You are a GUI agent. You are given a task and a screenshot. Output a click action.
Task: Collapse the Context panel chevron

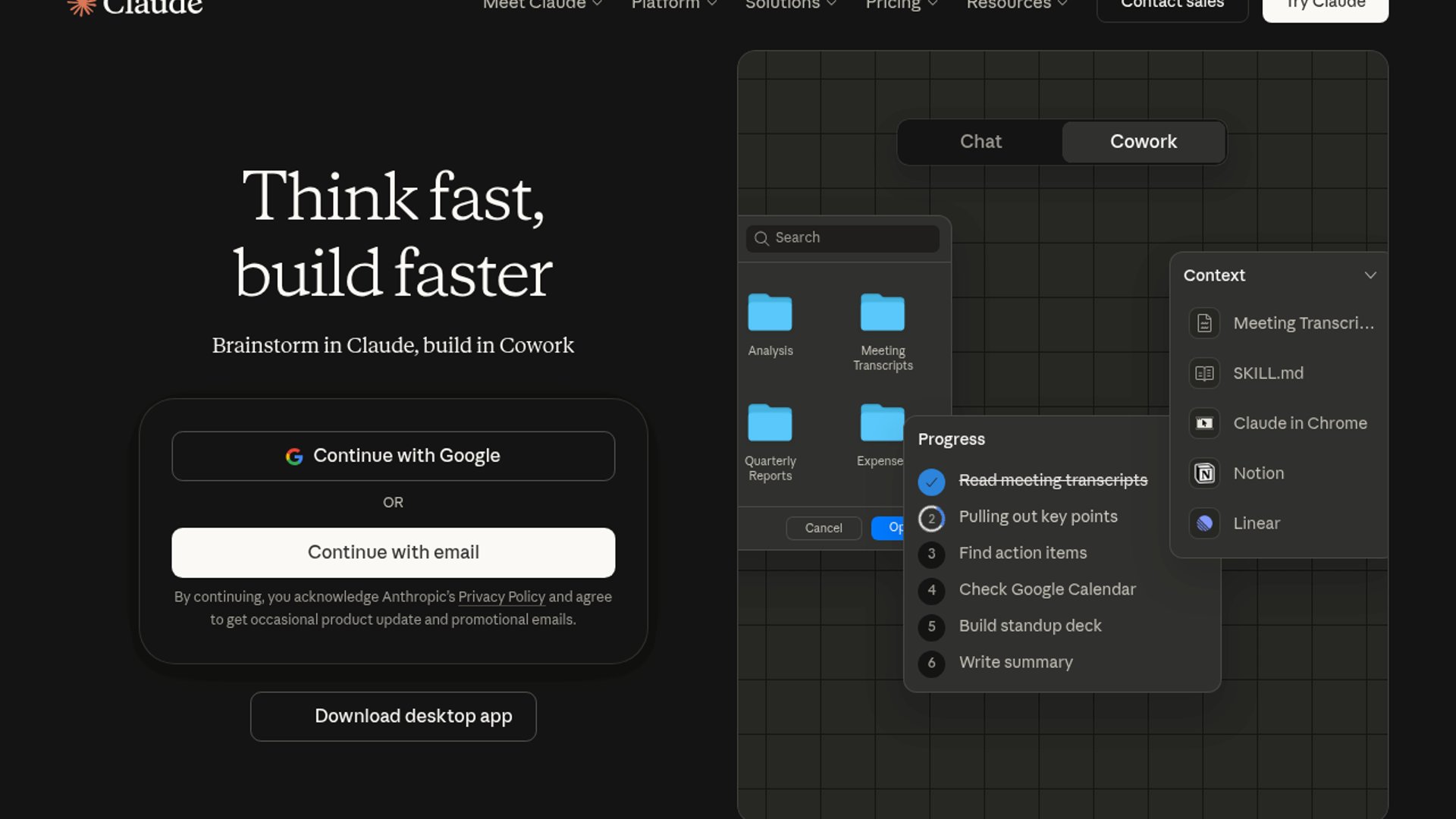[1370, 275]
